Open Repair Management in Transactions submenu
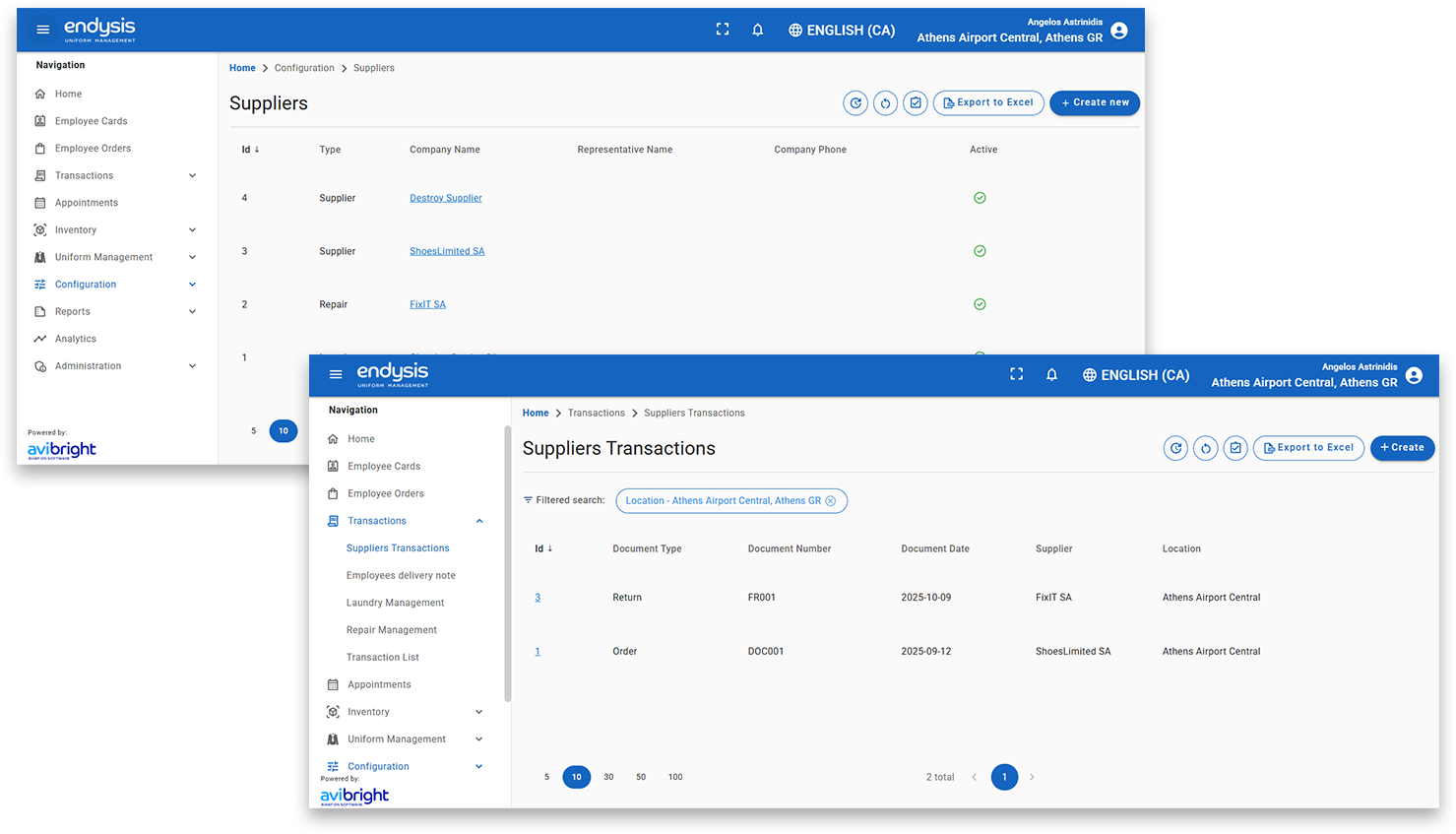This screenshot has height=834, width=1456. click(391, 630)
